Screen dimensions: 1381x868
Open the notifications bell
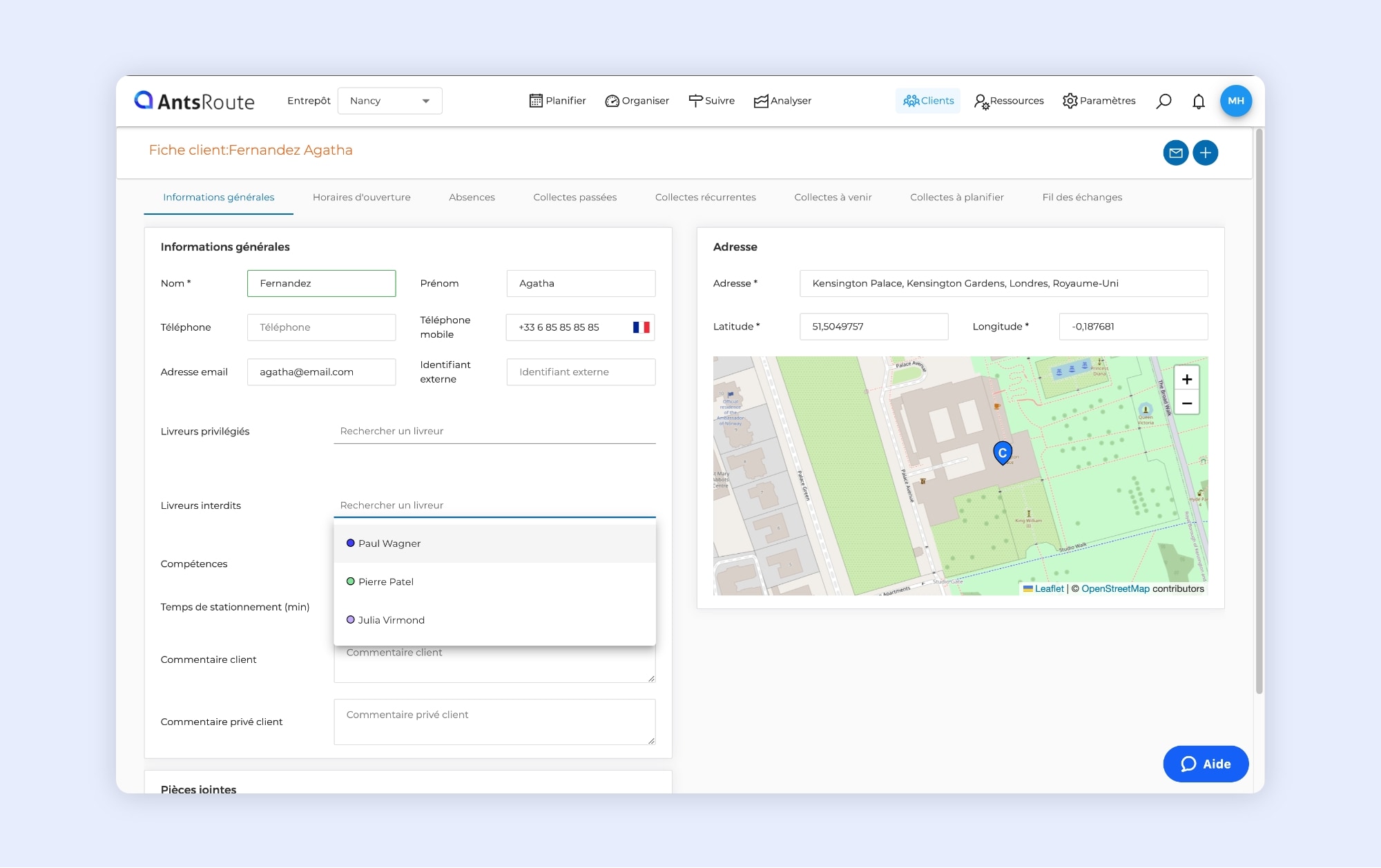[1199, 102]
